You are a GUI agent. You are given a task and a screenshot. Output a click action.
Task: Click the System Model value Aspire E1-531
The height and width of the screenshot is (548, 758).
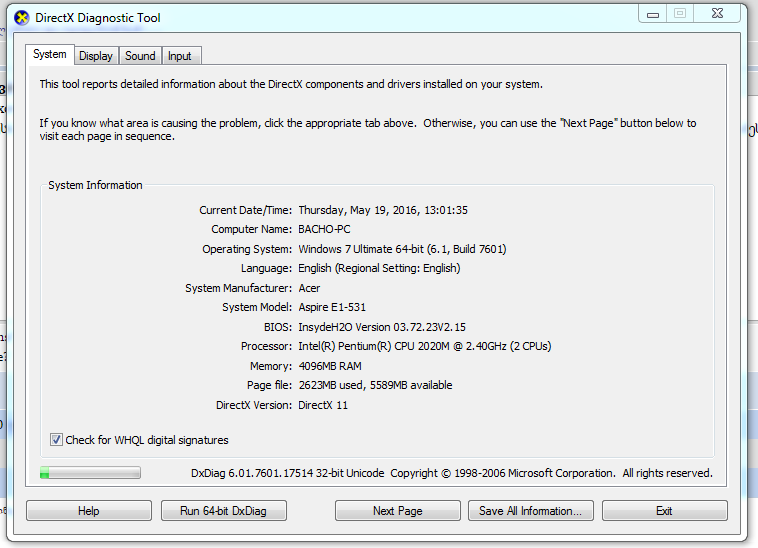click(x=332, y=307)
